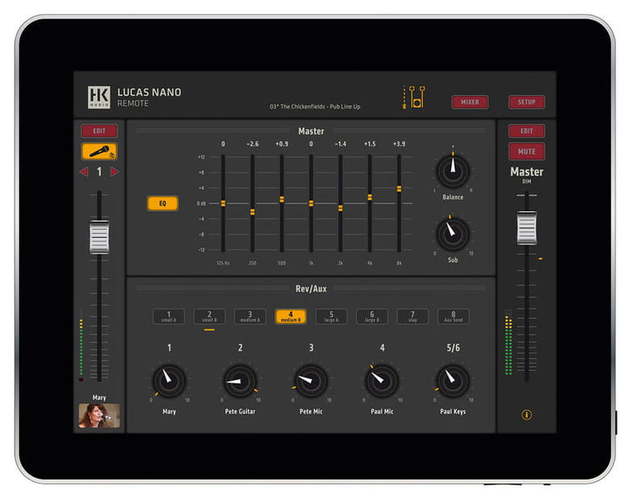Click the 'Rev/Aux' section heading
Image resolution: width=632 pixels, height=500 pixels.
(311, 289)
